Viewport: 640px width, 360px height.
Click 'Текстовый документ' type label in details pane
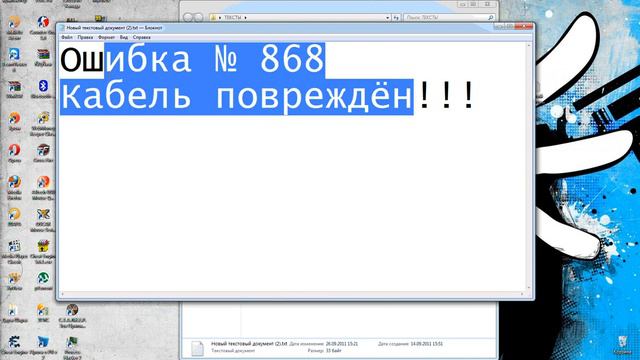tap(233, 351)
